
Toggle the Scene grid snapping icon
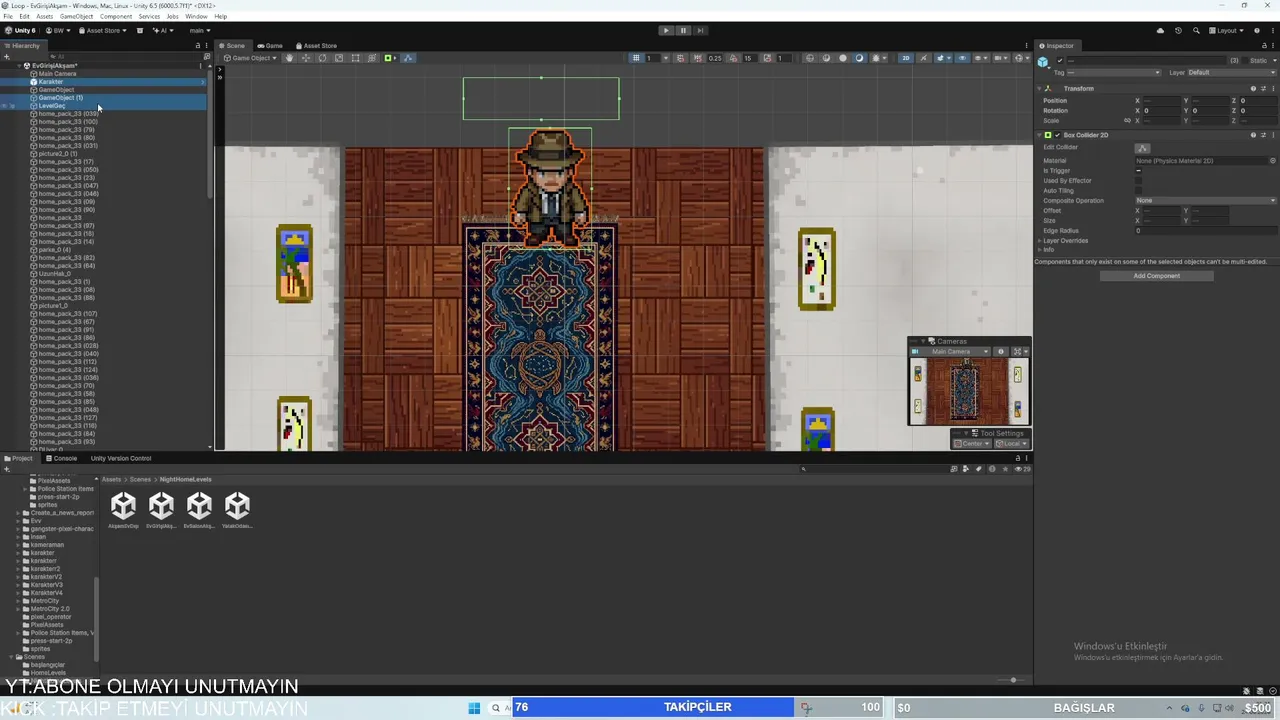click(x=680, y=58)
